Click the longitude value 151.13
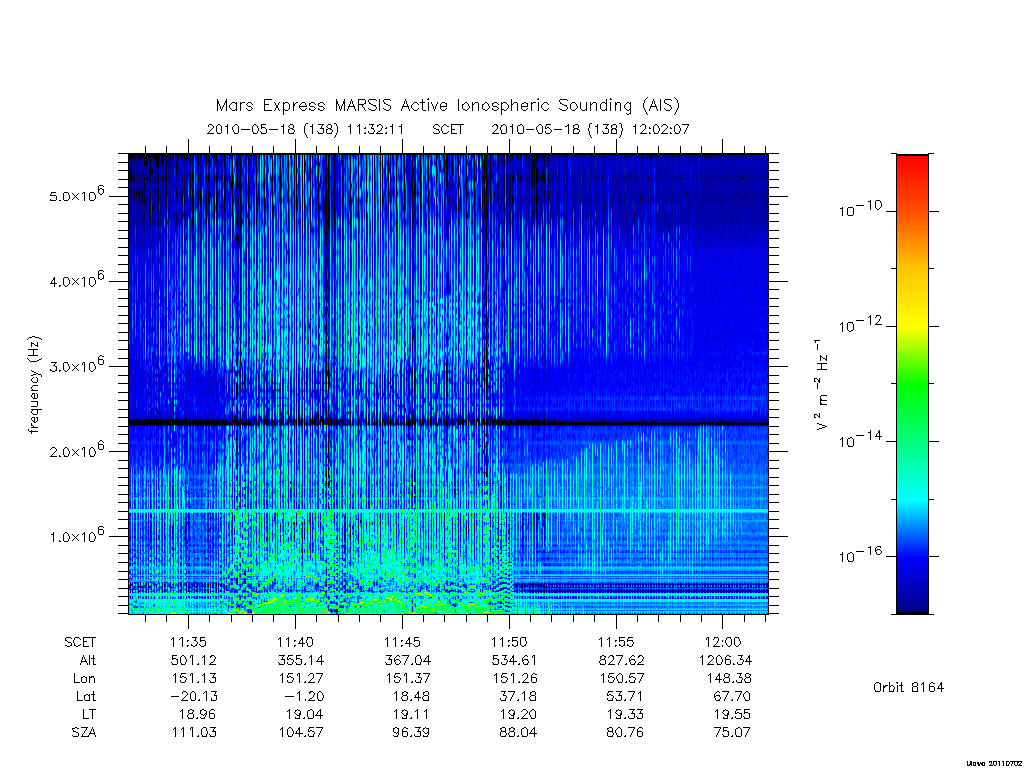Viewport: 1024px width, 768px height. pos(193,679)
